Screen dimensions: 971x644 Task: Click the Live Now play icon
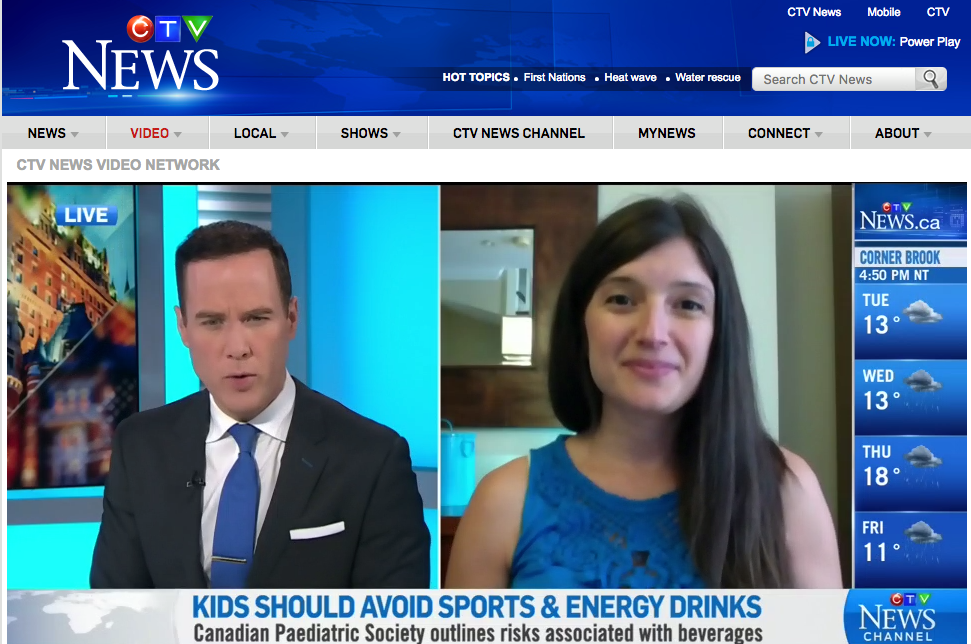click(x=812, y=42)
